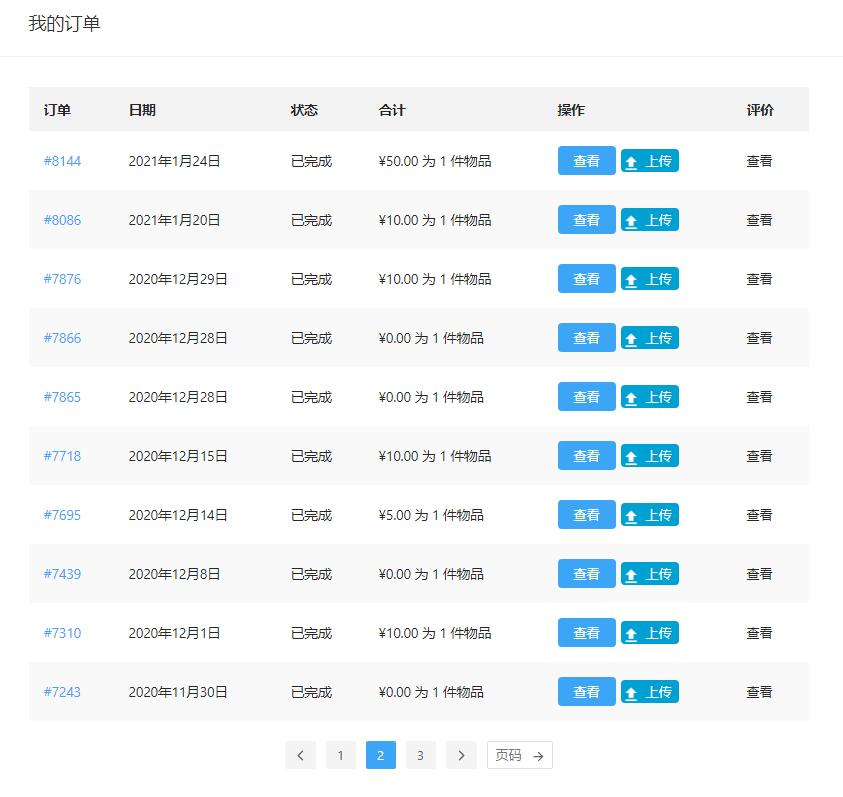Upload file for order #7866

650,338
